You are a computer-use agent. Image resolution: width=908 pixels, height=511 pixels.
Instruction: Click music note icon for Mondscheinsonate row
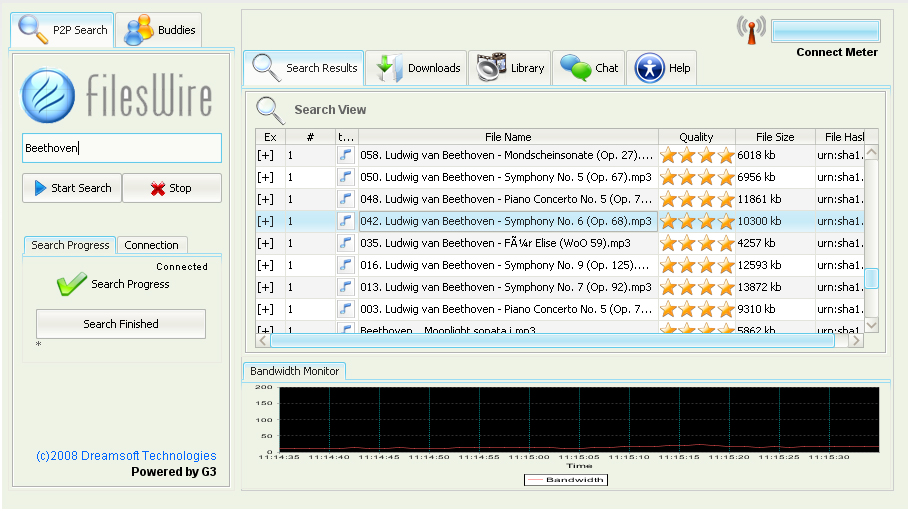(346, 155)
